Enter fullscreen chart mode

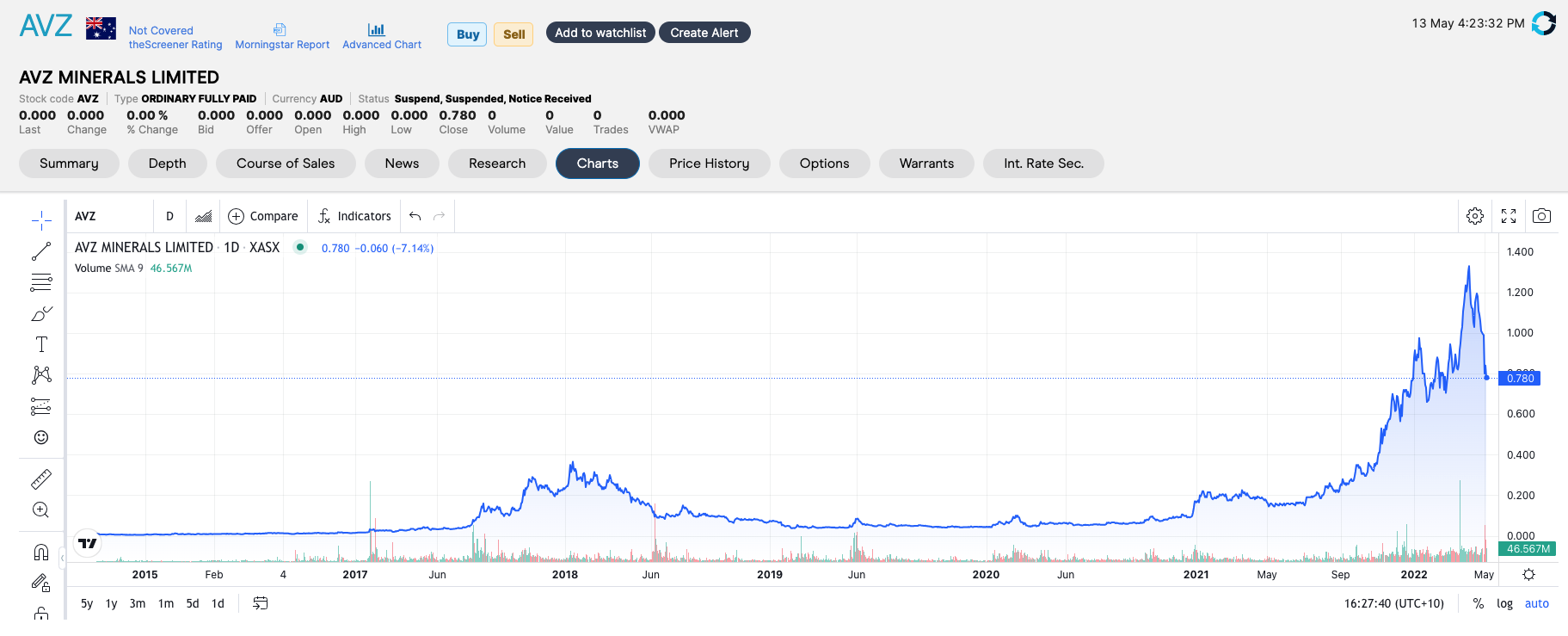click(1509, 216)
